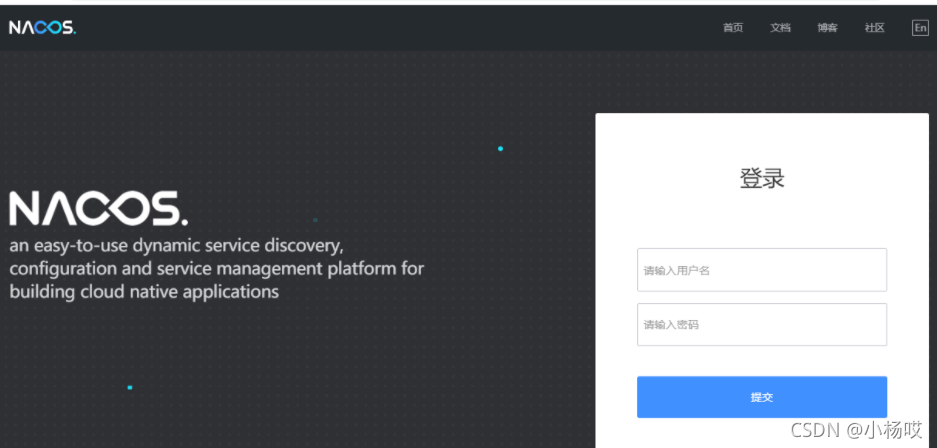Open the 文档 navigation item
This screenshot has height=448, width=937.
(x=780, y=28)
